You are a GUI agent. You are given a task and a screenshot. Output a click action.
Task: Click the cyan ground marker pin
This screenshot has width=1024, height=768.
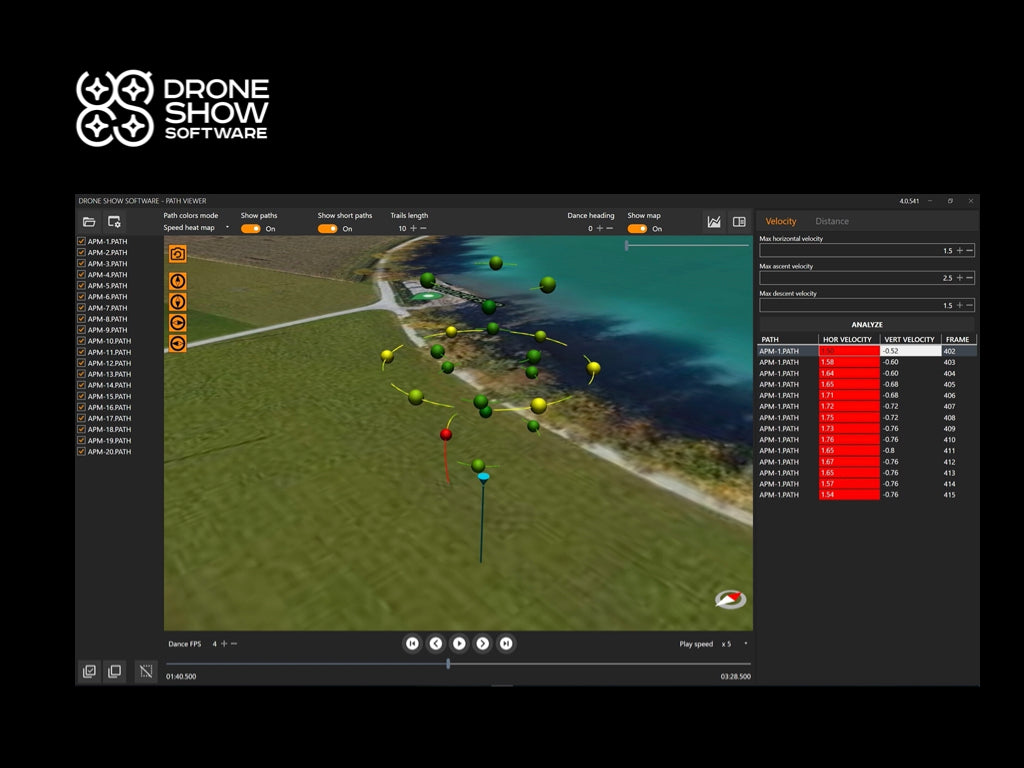coord(483,478)
